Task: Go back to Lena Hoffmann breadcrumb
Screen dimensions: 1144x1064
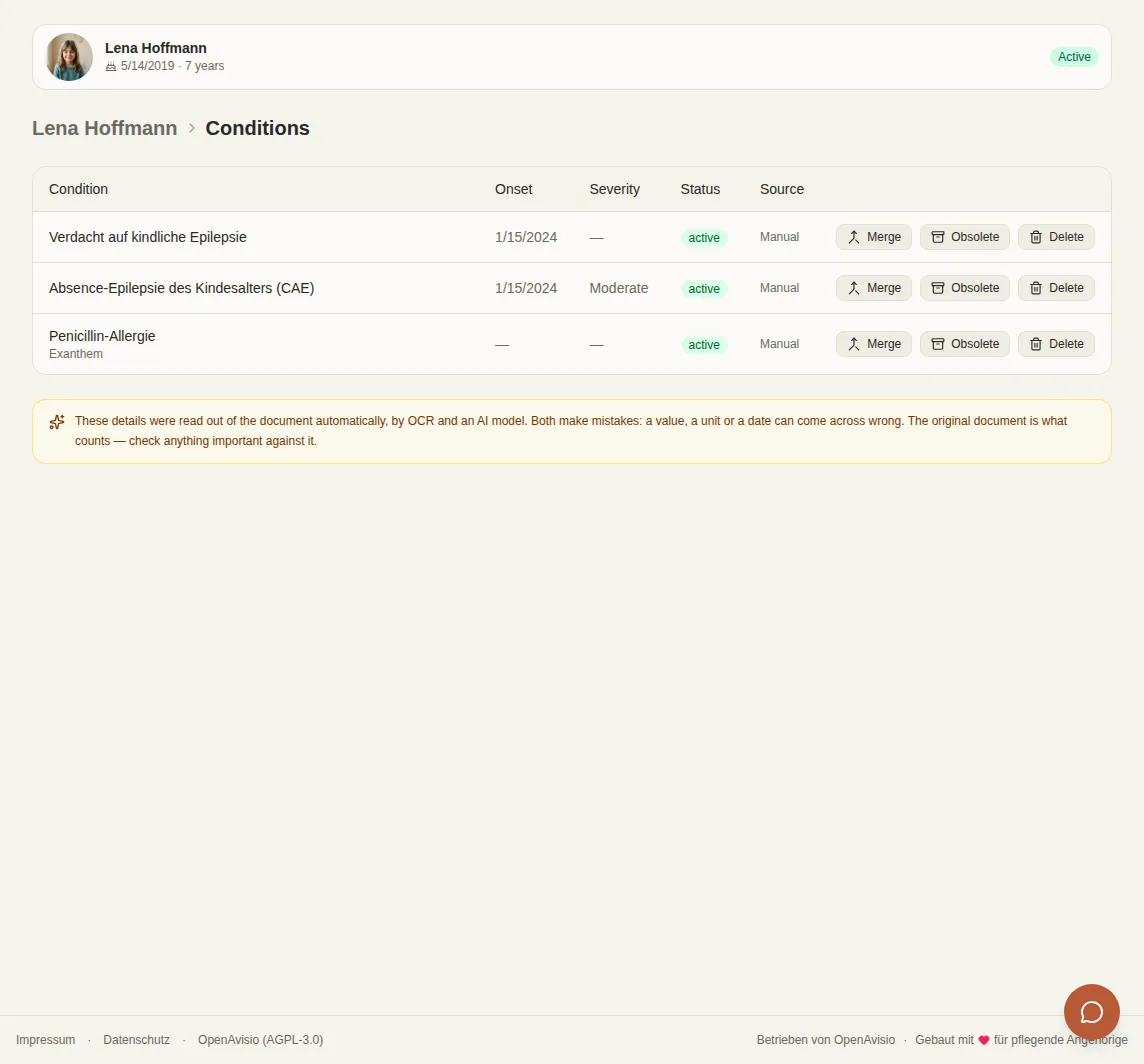Action: pyautogui.click(x=104, y=128)
